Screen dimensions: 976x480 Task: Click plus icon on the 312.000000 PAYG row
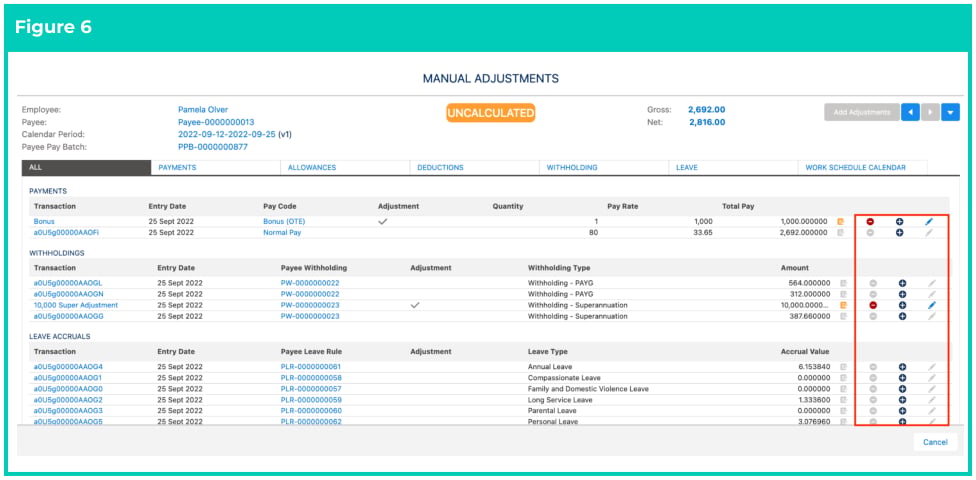[902, 294]
